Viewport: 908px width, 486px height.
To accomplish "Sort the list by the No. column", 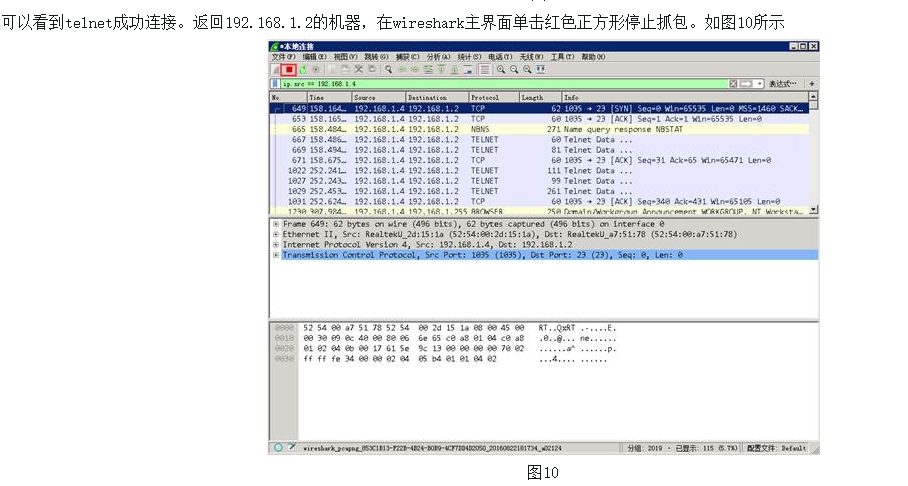I will (x=288, y=97).
